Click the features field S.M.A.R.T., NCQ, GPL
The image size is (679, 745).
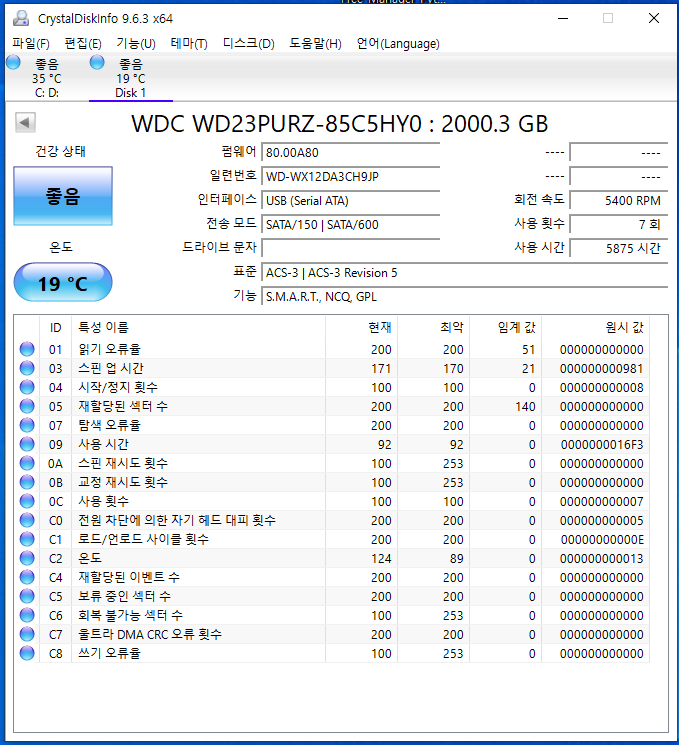click(x=465, y=296)
